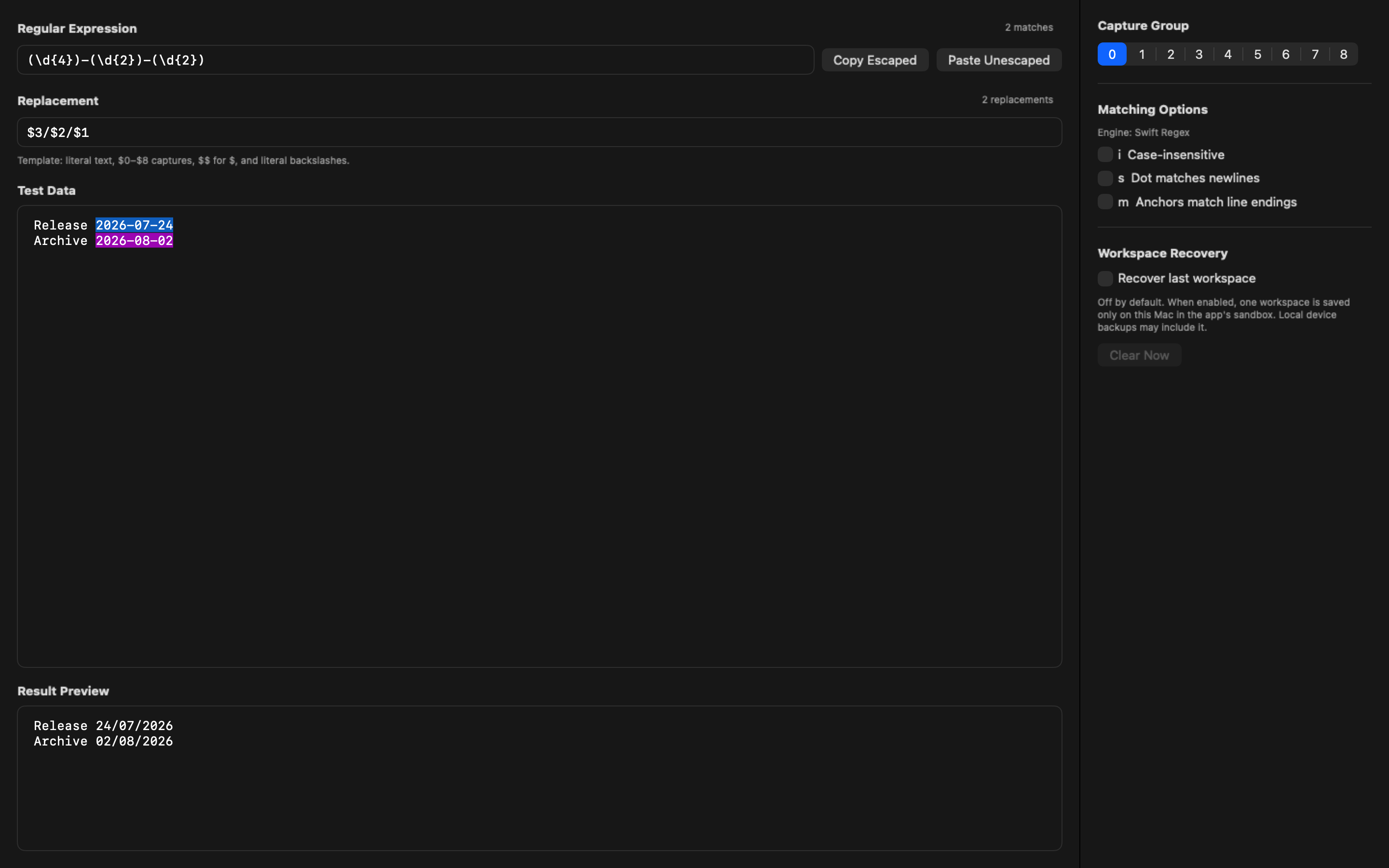Choose capture group 3 segment
The height and width of the screenshot is (868, 1389).
(1199, 54)
